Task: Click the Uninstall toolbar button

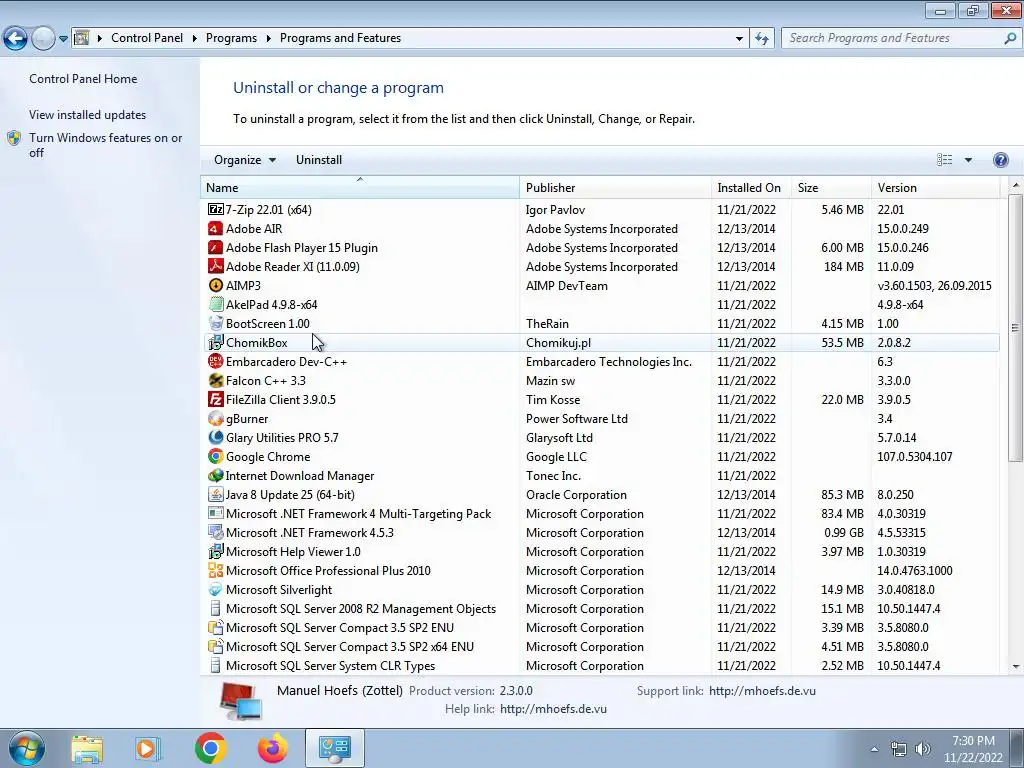Action: pyautogui.click(x=319, y=160)
